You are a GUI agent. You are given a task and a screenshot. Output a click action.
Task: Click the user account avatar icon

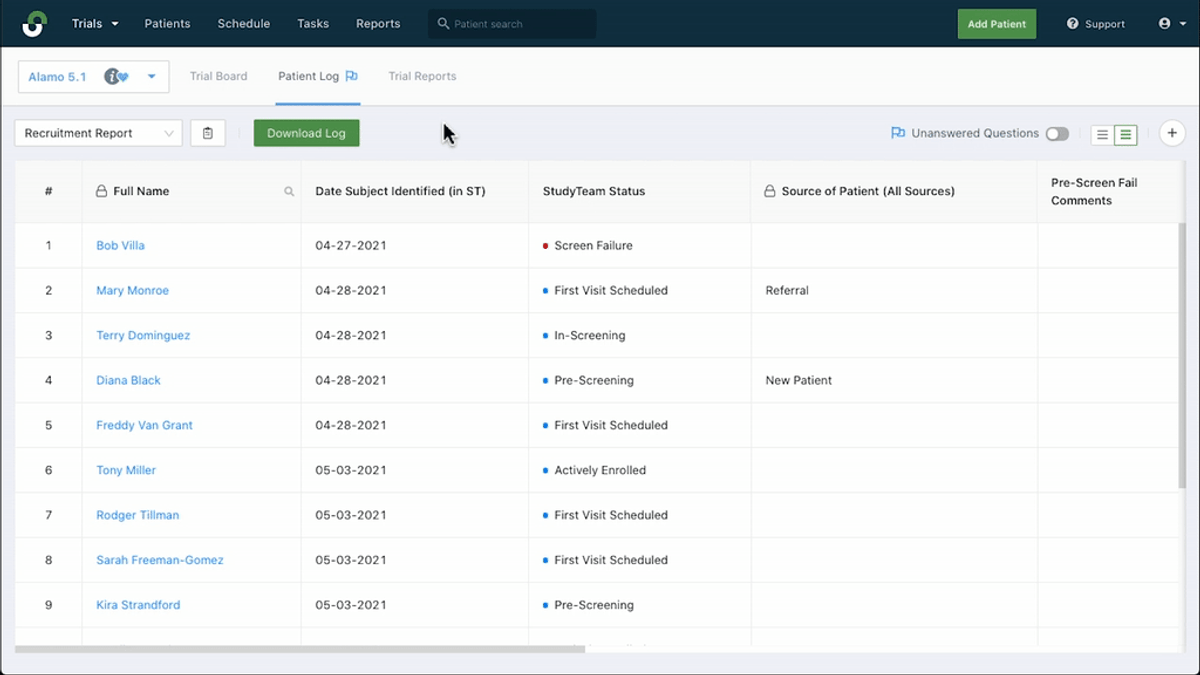tap(1164, 23)
